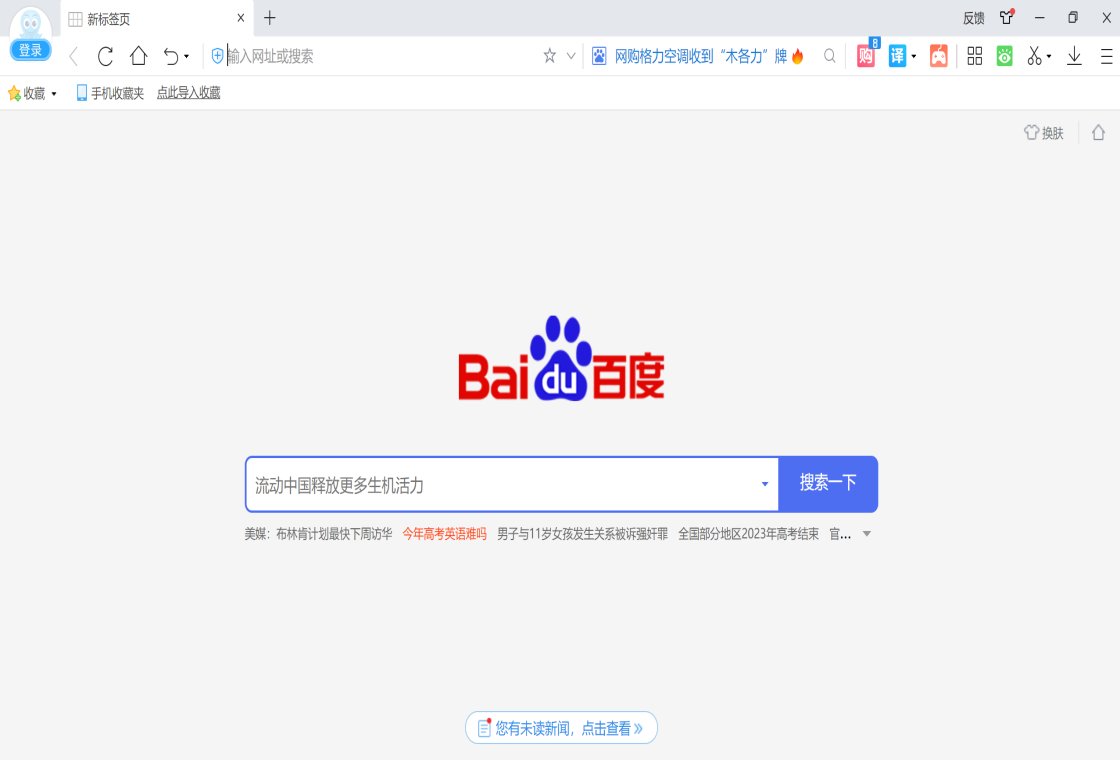
Task: Open the downloads arrow icon
Action: pos(1074,56)
